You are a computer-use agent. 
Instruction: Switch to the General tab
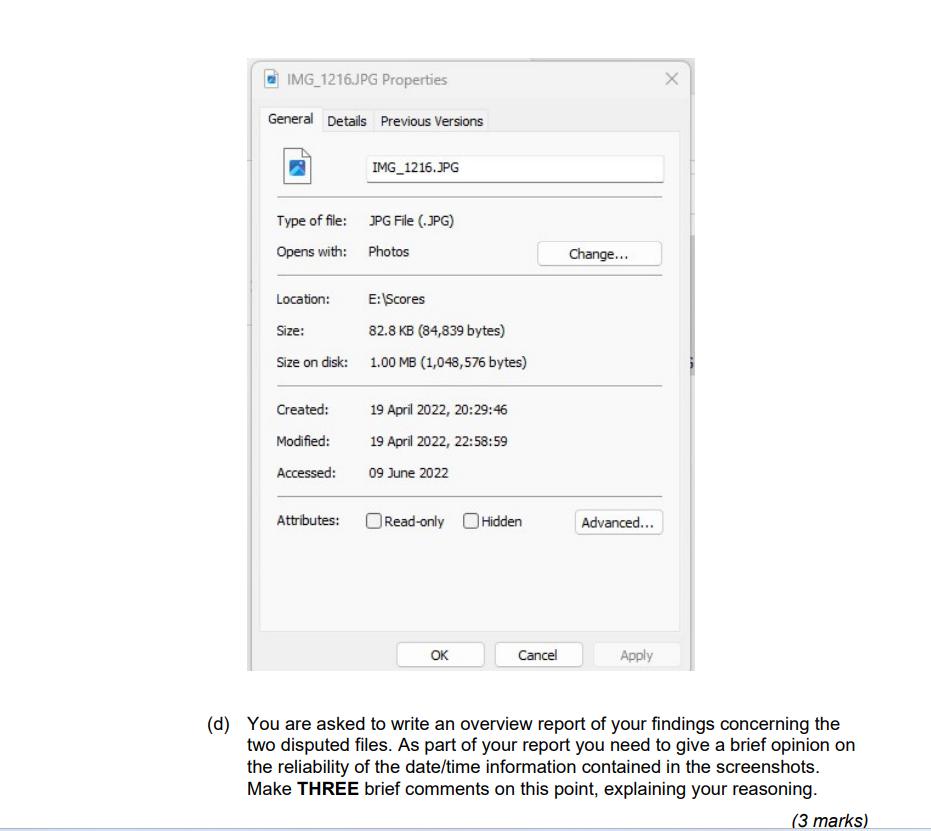tap(290, 119)
